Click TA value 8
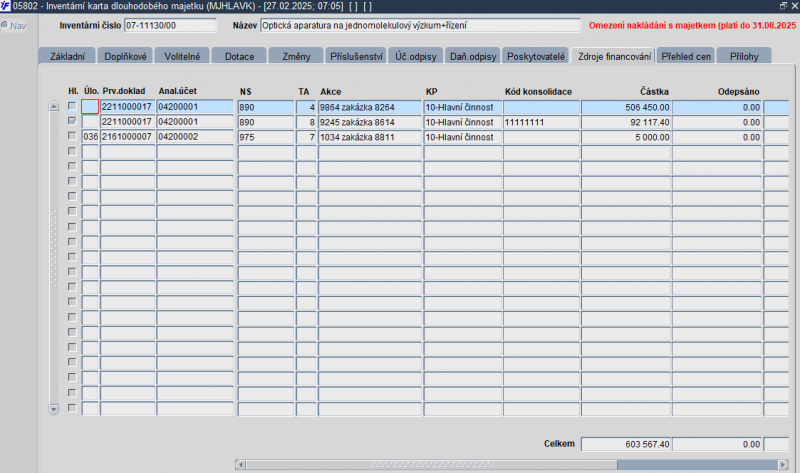 coord(306,122)
